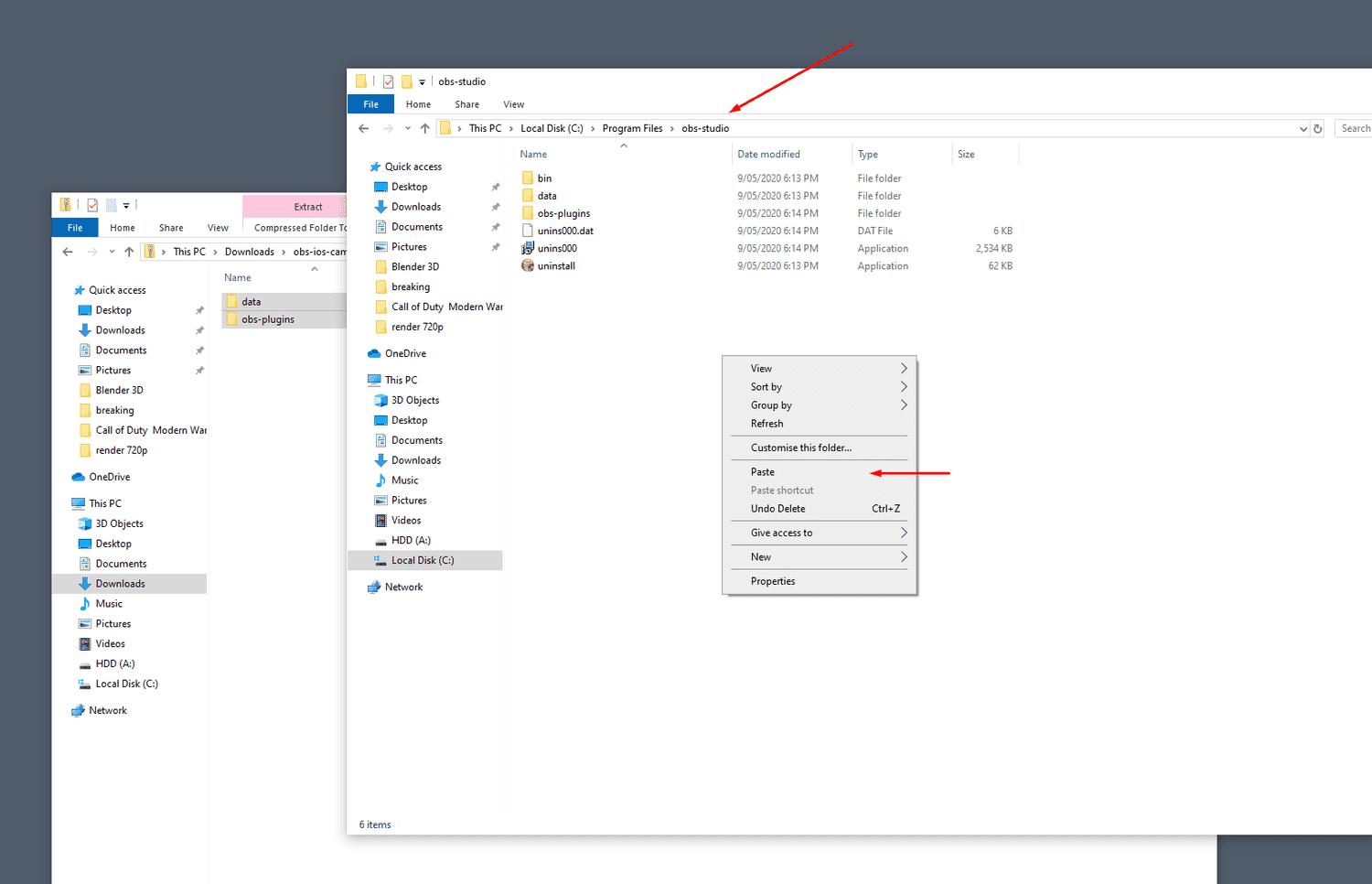The height and width of the screenshot is (884, 1372).
Task: Click the zip archive icon in the address bar
Action: point(149,251)
